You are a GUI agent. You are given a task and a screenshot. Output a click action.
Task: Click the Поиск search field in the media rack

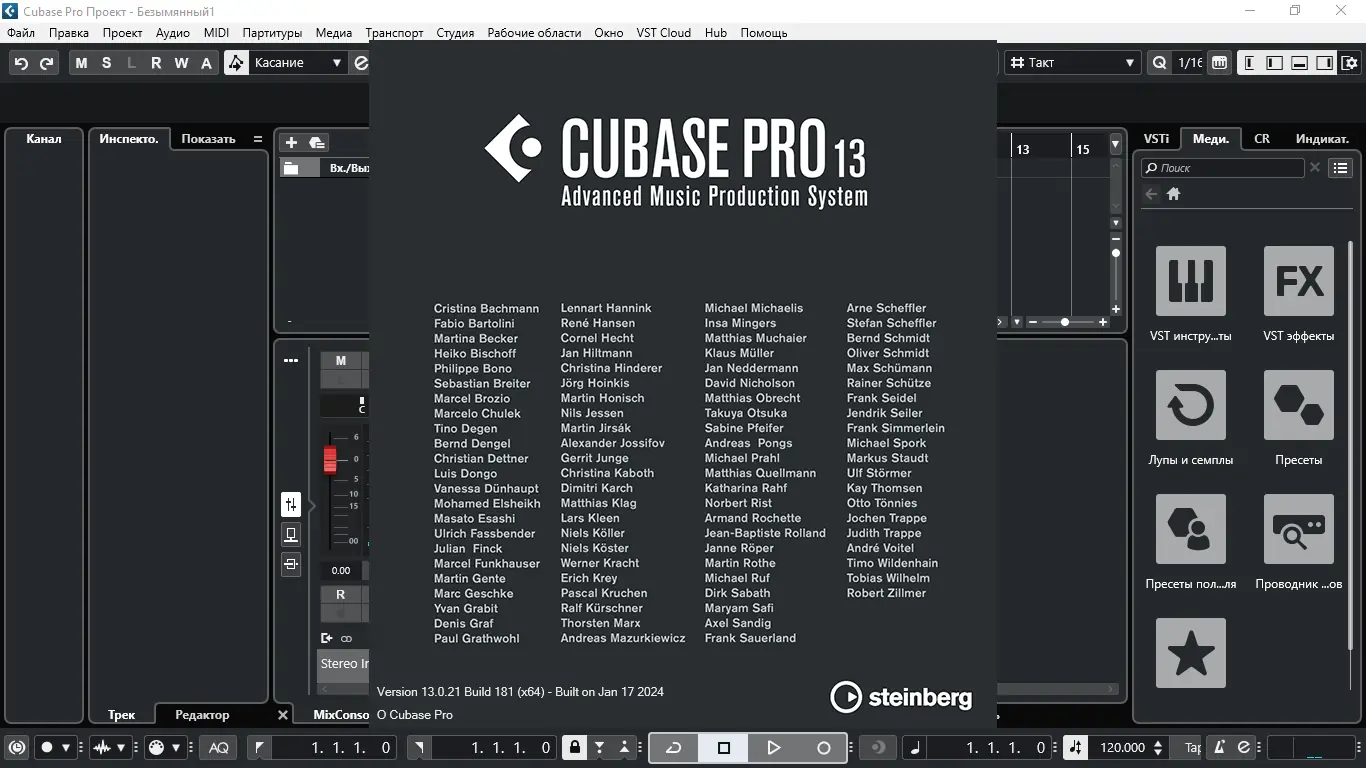coord(1223,168)
